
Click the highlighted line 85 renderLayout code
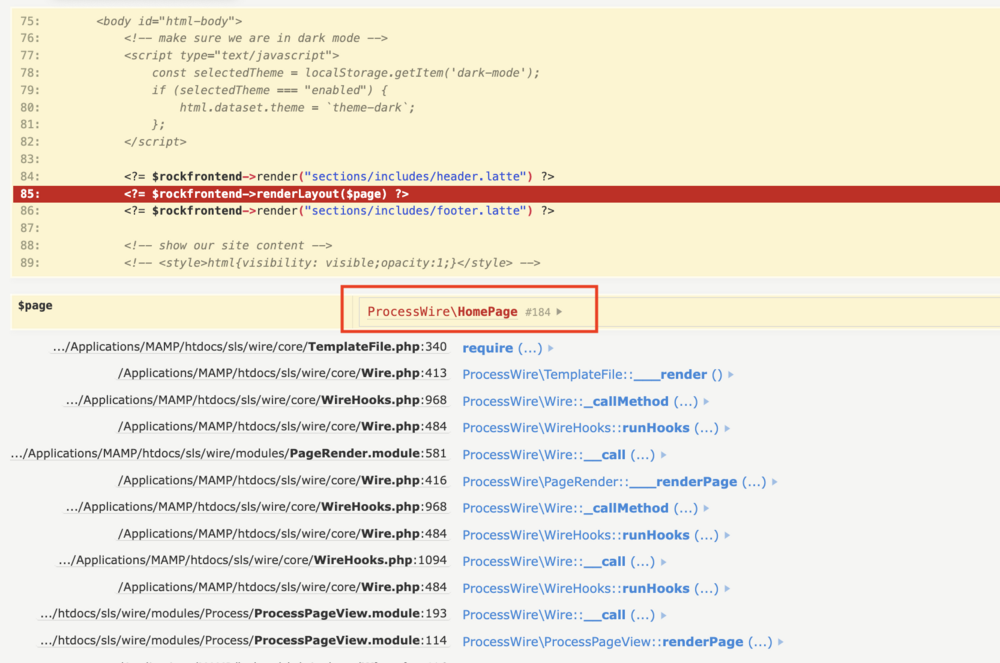click(x=265, y=194)
